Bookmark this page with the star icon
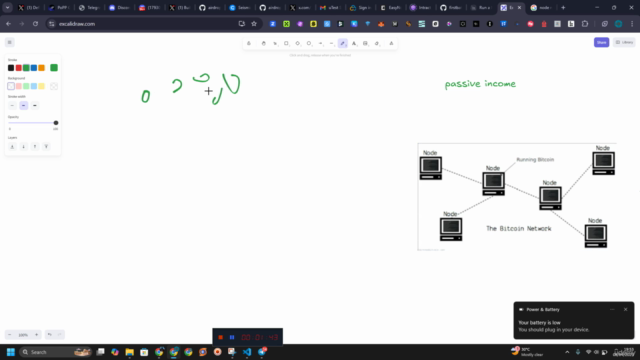 [254, 24]
